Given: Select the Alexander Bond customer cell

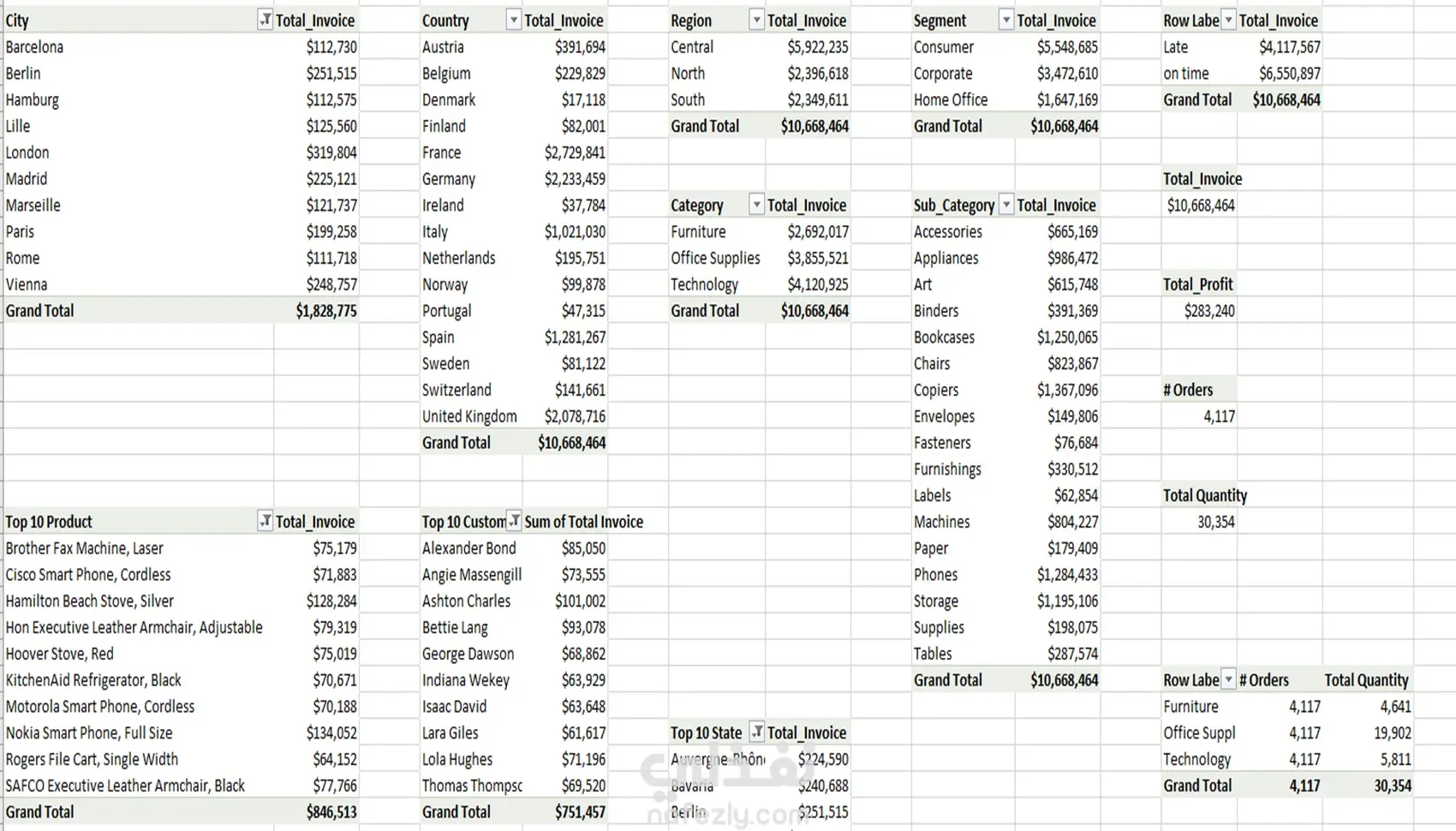Looking at the screenshot, I should [x=471, y=548].
